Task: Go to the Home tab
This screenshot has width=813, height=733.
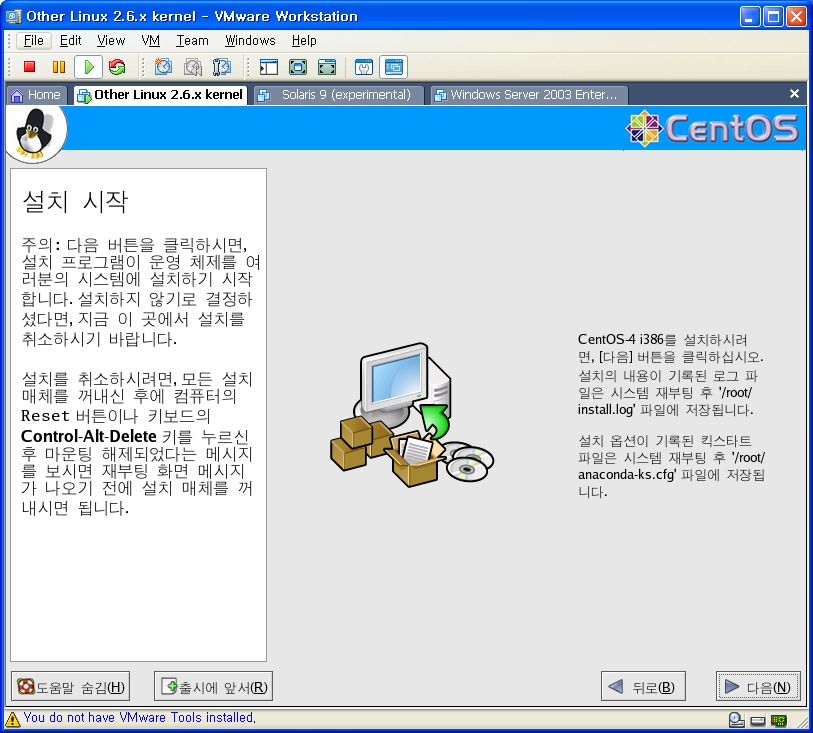Action: pyautogui.click(x=36, y=95)
